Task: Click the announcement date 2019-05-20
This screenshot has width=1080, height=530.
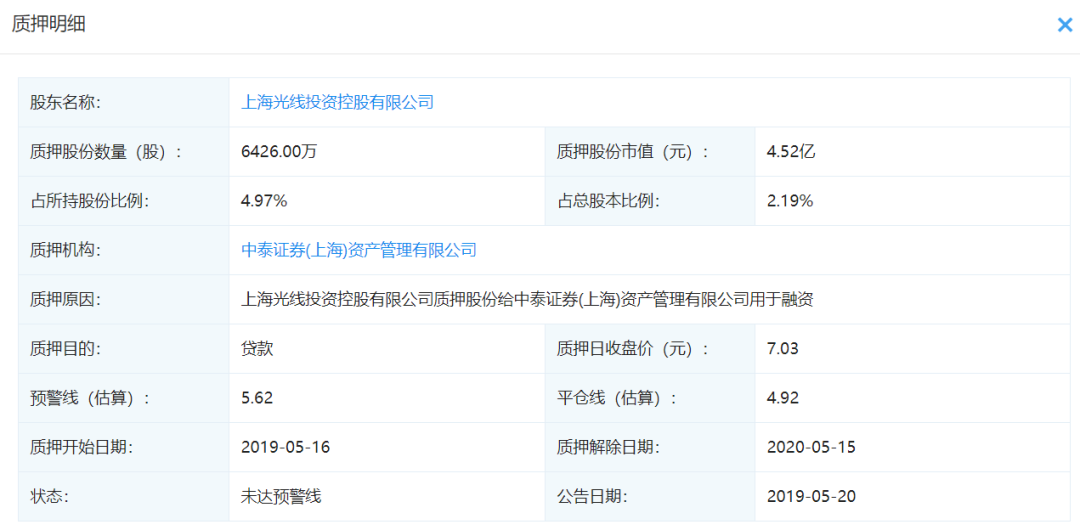Action: [811, 496]
